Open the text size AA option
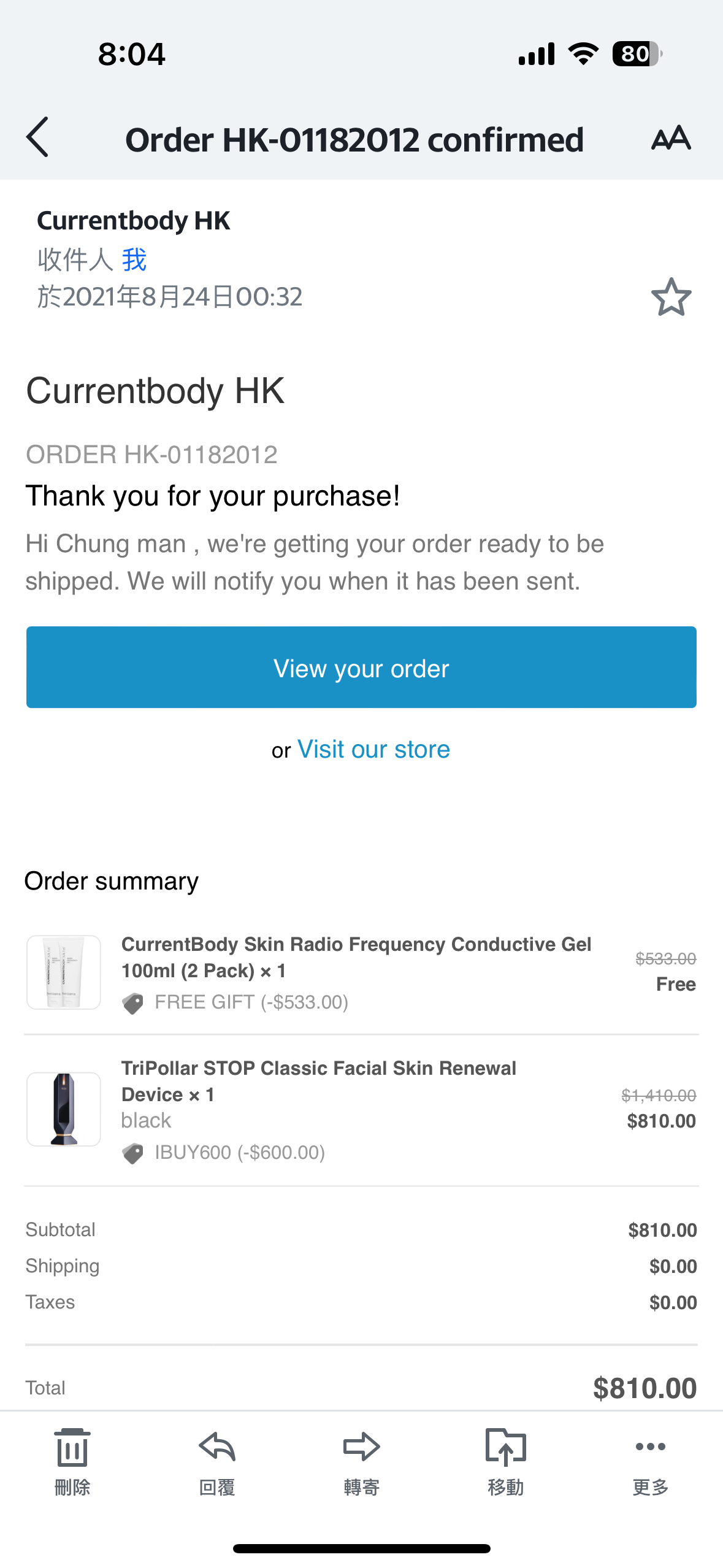This screenshot has width=723, height=1568. pos(671,138)
